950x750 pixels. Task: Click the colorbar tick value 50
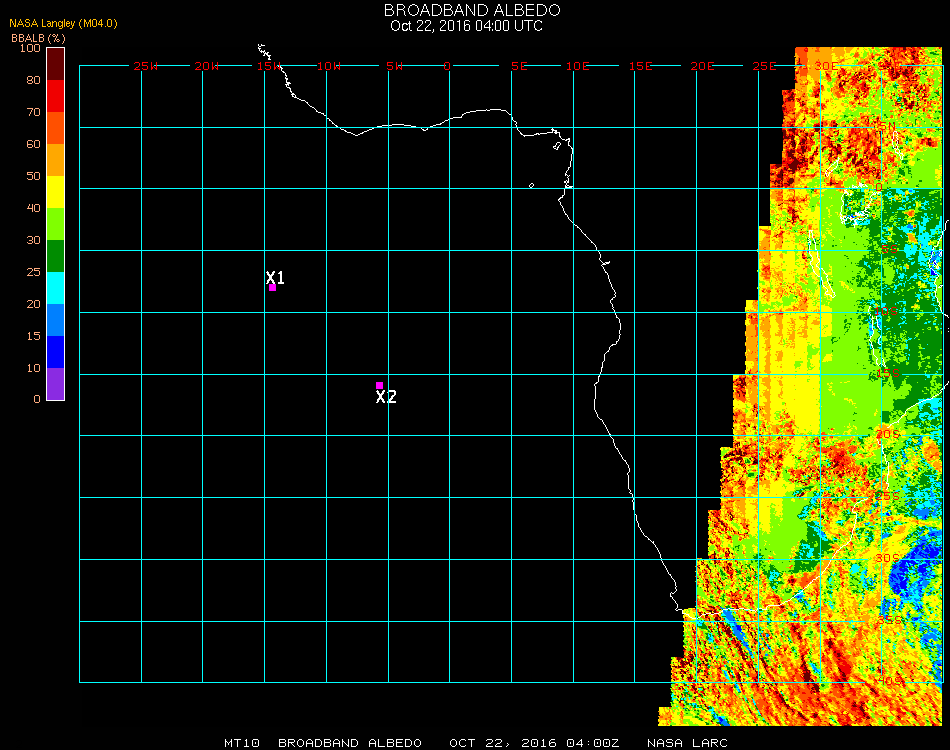pyautogui.click(x=33, y=176)
